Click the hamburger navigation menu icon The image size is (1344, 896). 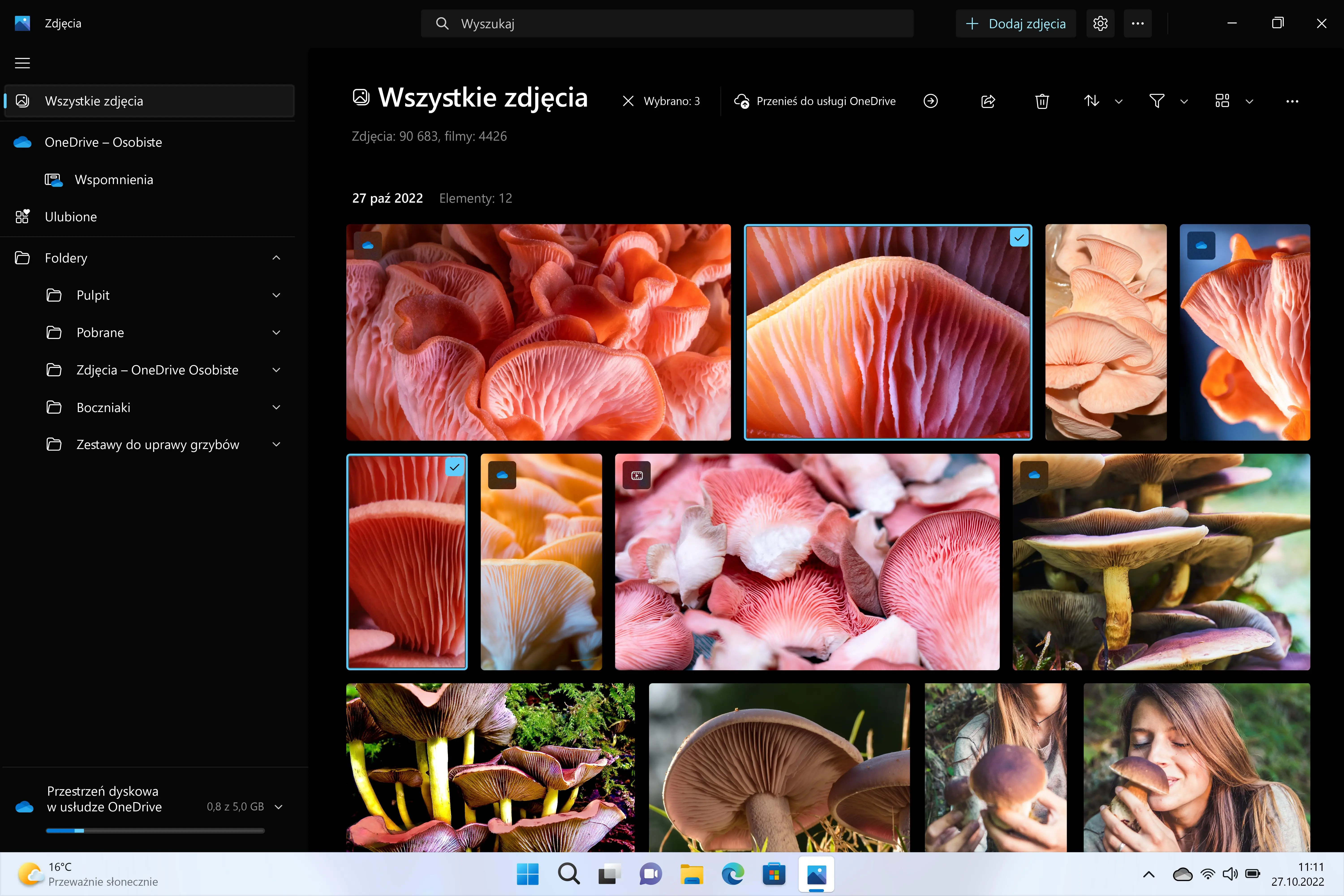22,63
